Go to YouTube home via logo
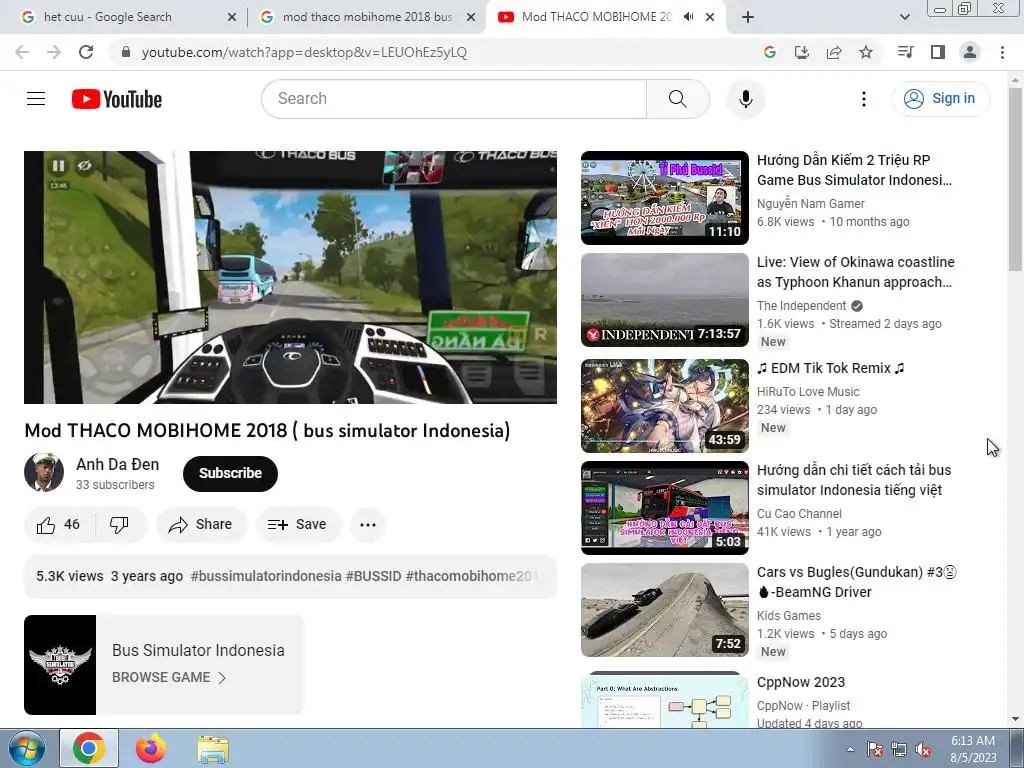 point(117,99)
